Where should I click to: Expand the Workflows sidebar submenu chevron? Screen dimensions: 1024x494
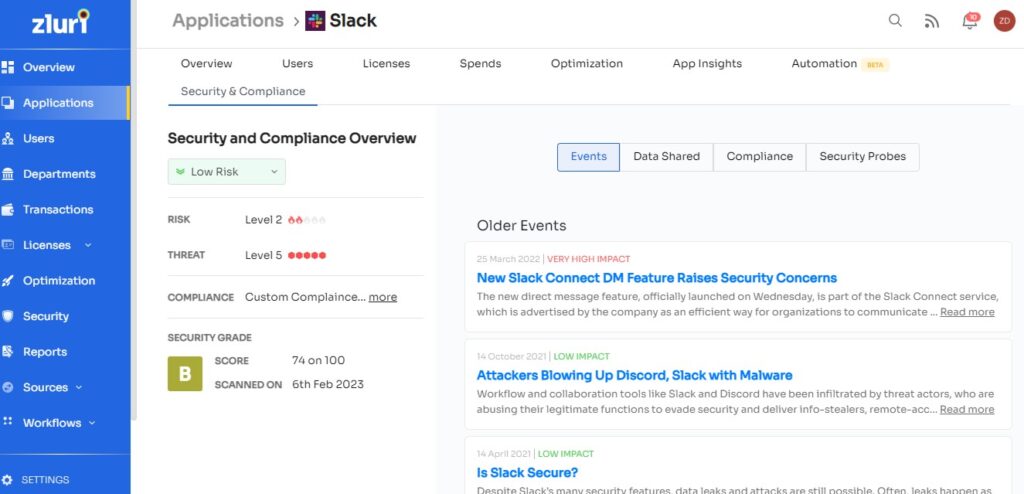[92, 423]
